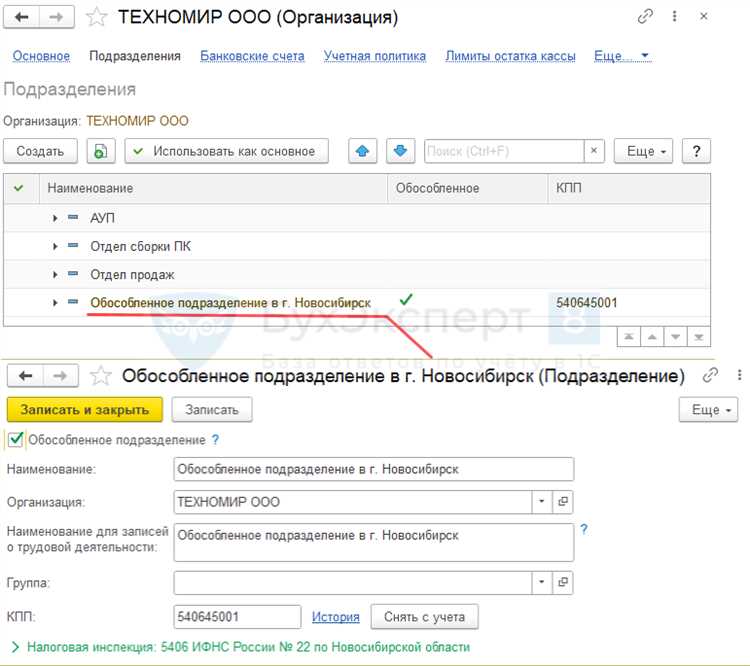Open Банковские счета tab

tap(252, 56)
